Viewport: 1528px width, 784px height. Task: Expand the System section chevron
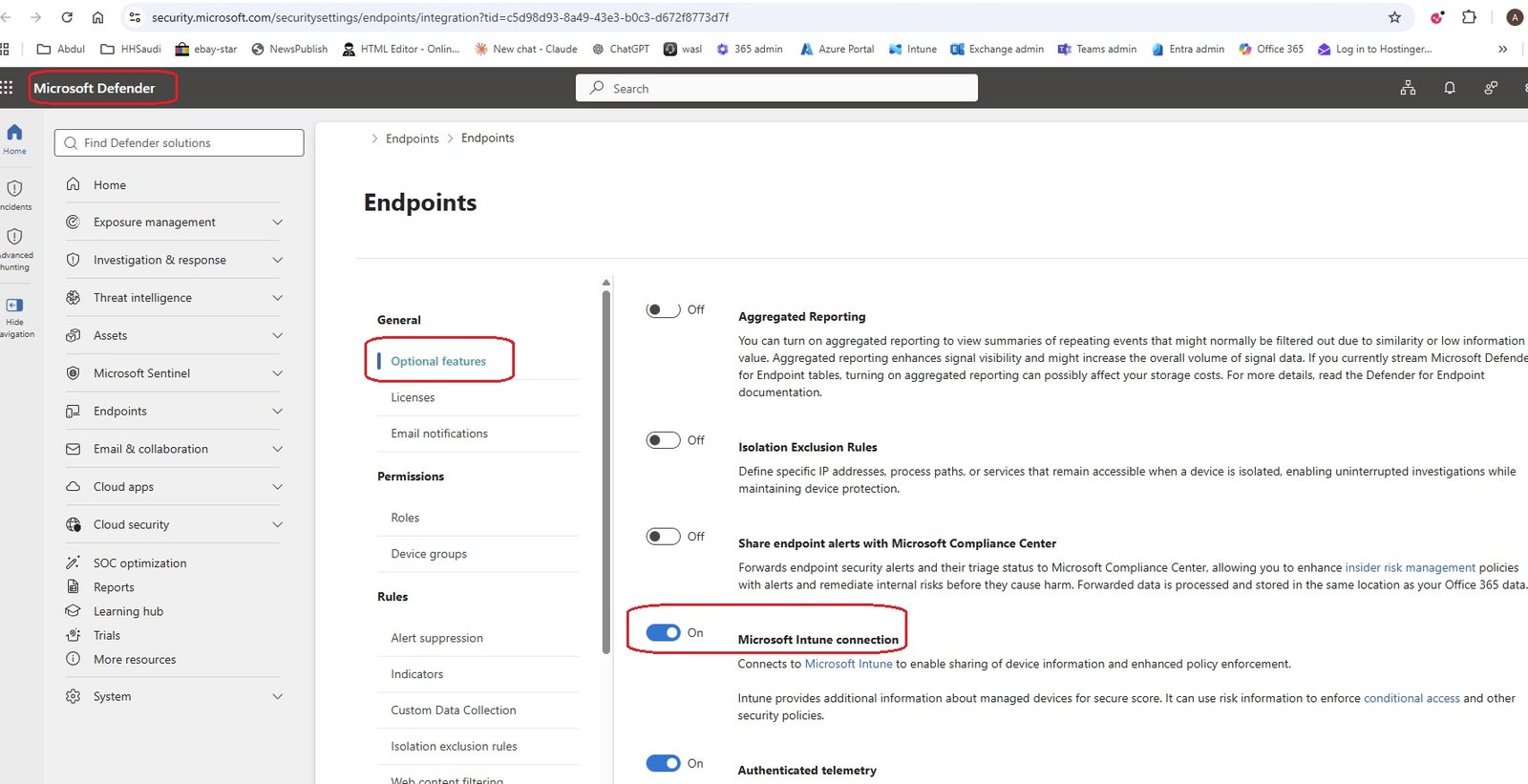[277, 696]
